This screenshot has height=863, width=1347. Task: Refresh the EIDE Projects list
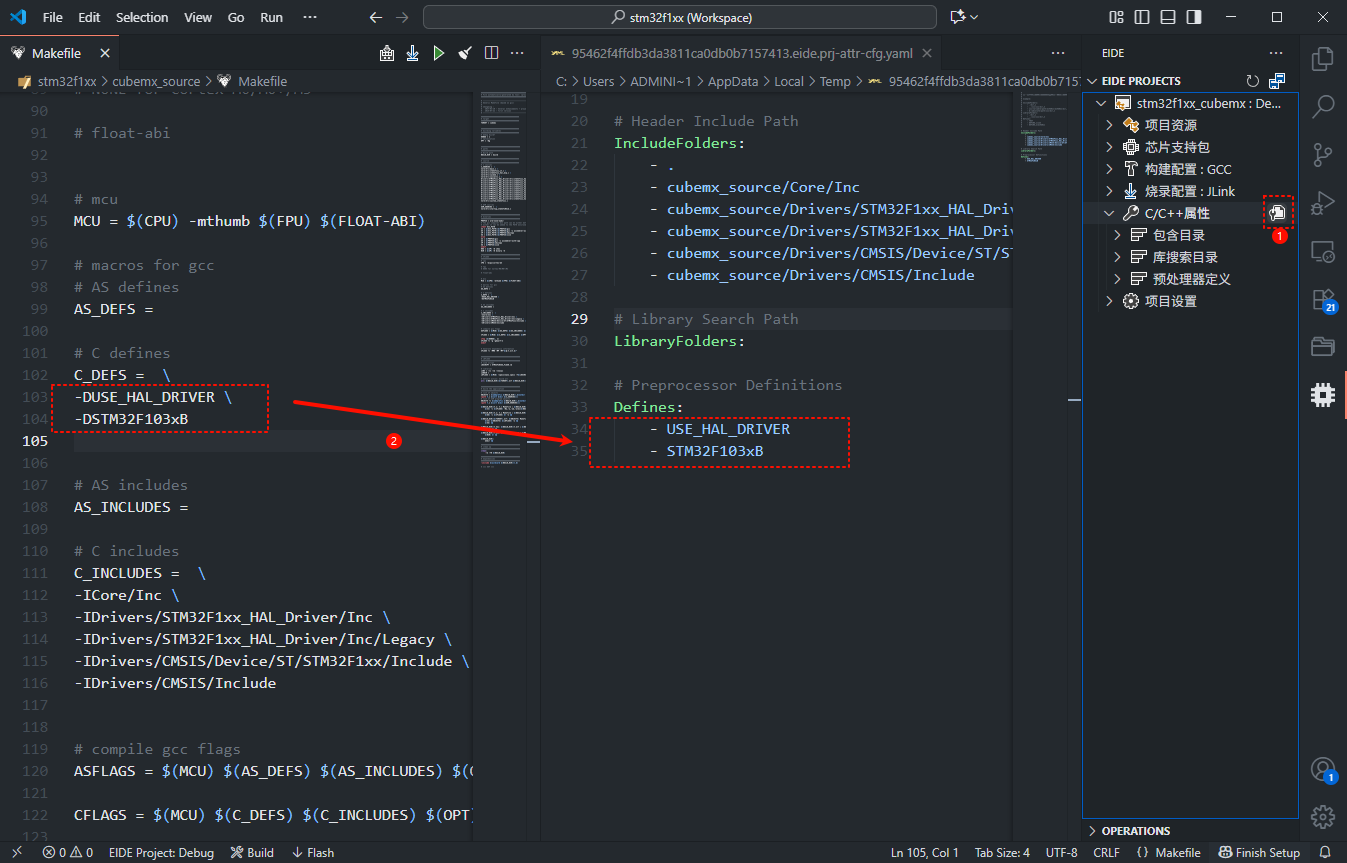(1252, 81)
